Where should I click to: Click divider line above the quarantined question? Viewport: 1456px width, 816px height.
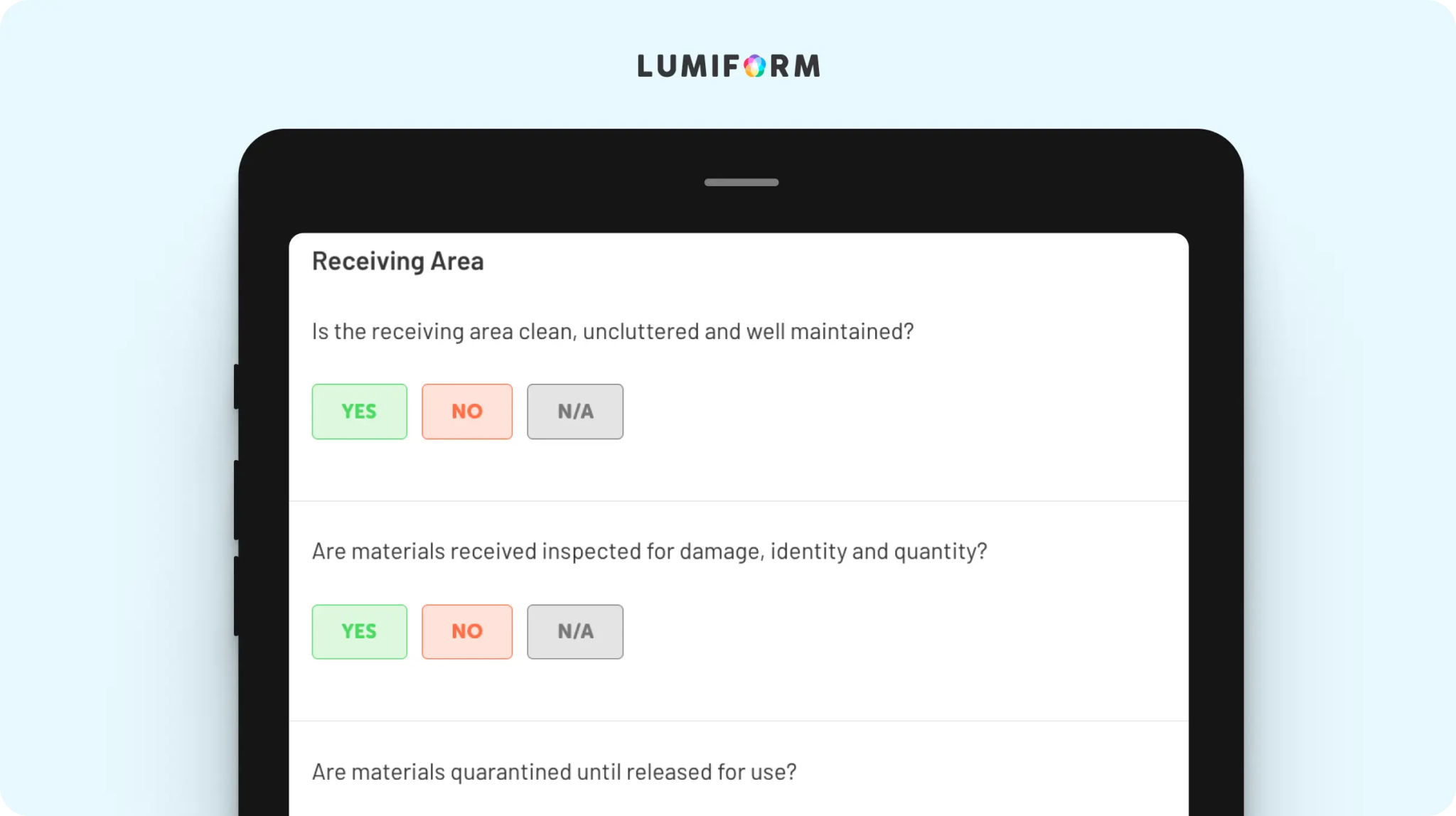739,721
